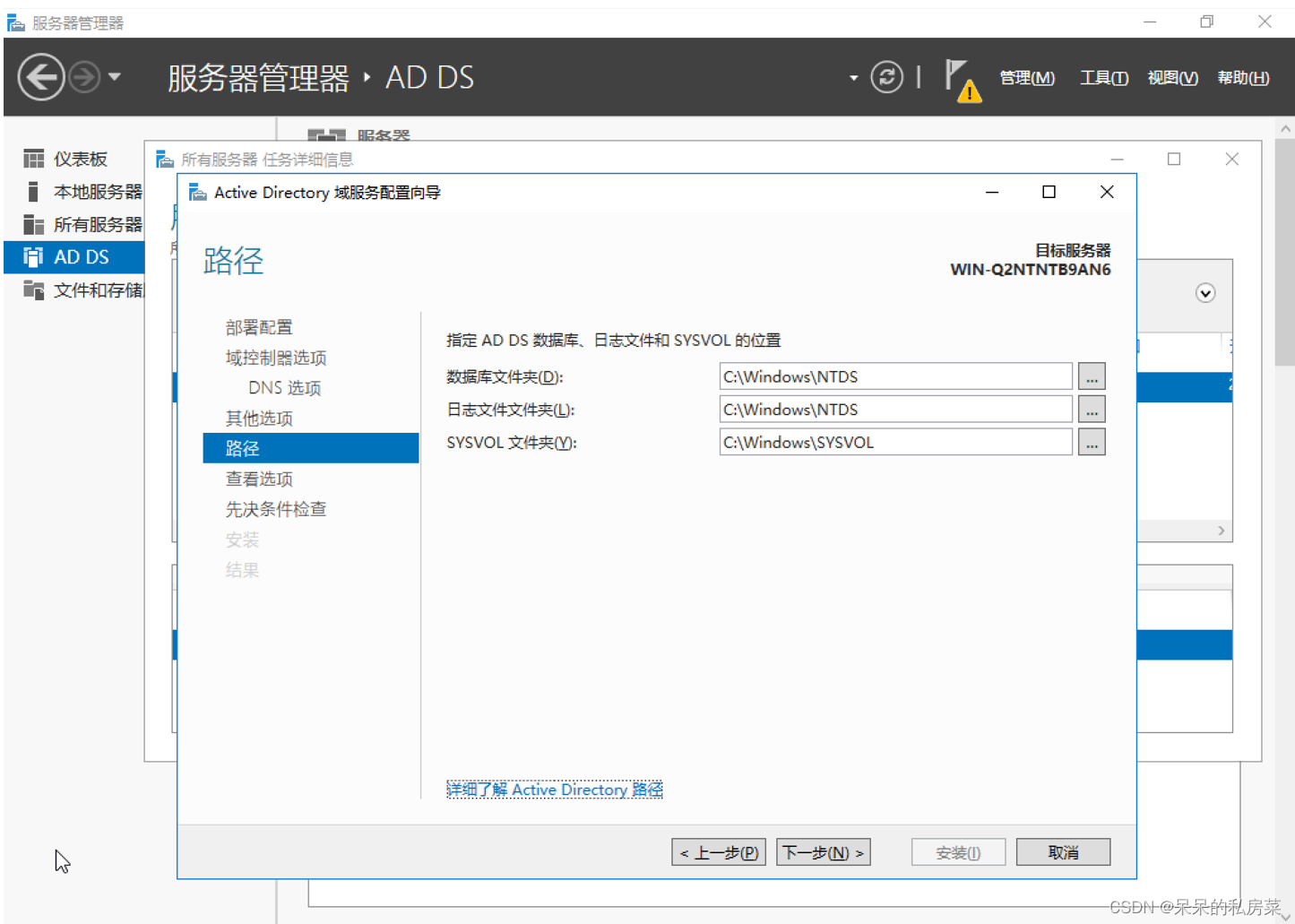This screenshot has width=1295, height=924.
Task: Select the 路径 wizard step
Action: point(311,448)
